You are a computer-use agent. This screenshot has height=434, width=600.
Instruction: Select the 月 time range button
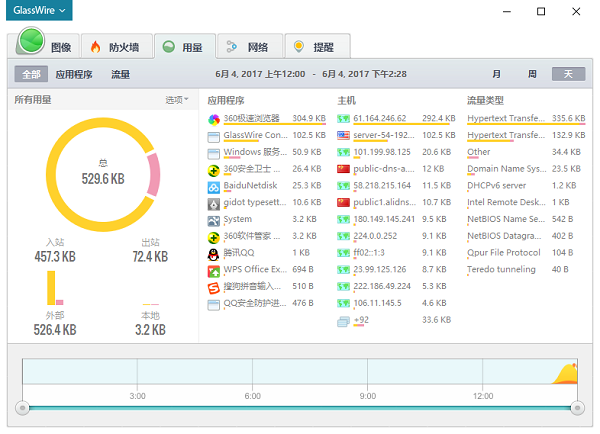tap(496, 75)
